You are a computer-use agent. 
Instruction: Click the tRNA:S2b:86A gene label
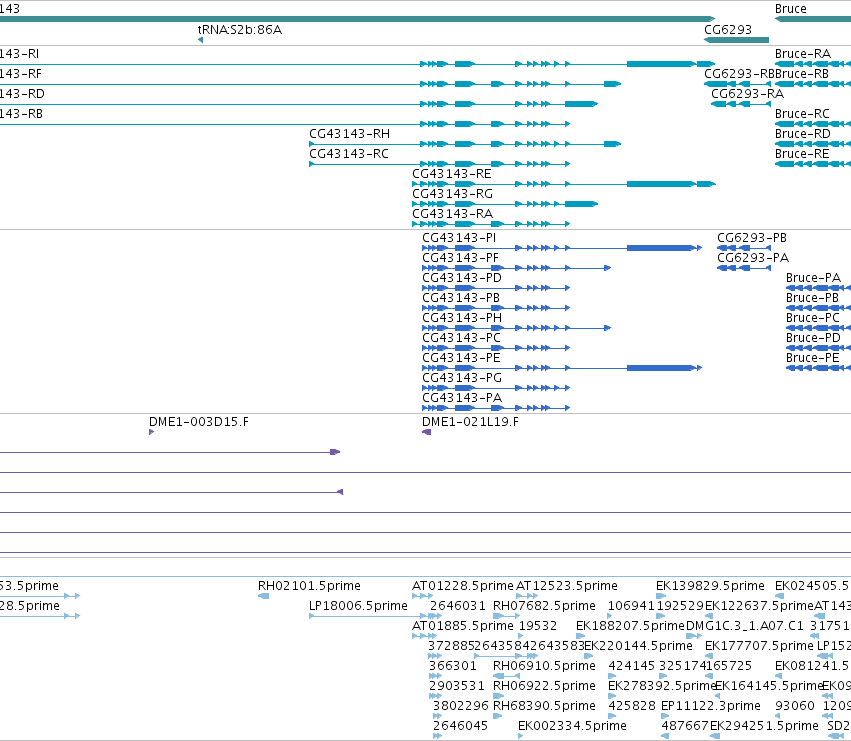239,30
